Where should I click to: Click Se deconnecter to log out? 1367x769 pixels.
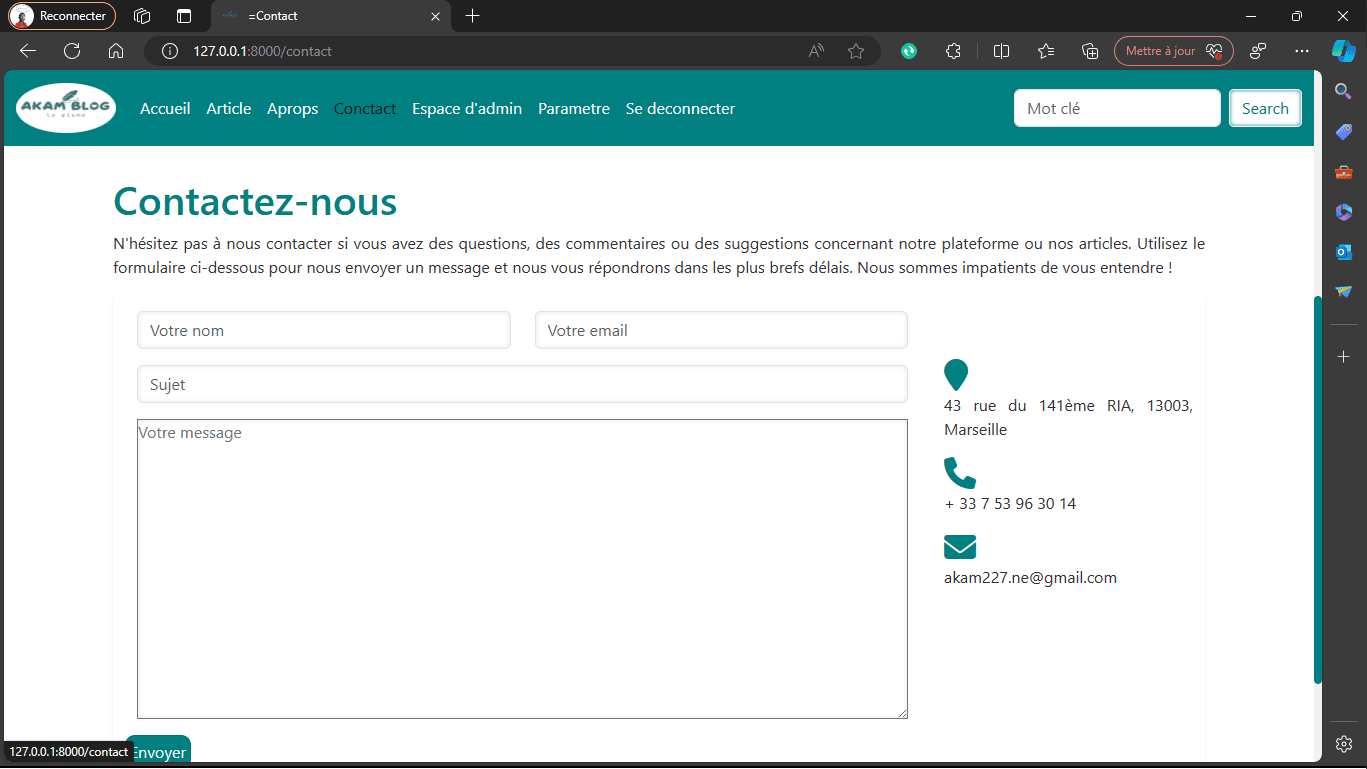[681, 109]
